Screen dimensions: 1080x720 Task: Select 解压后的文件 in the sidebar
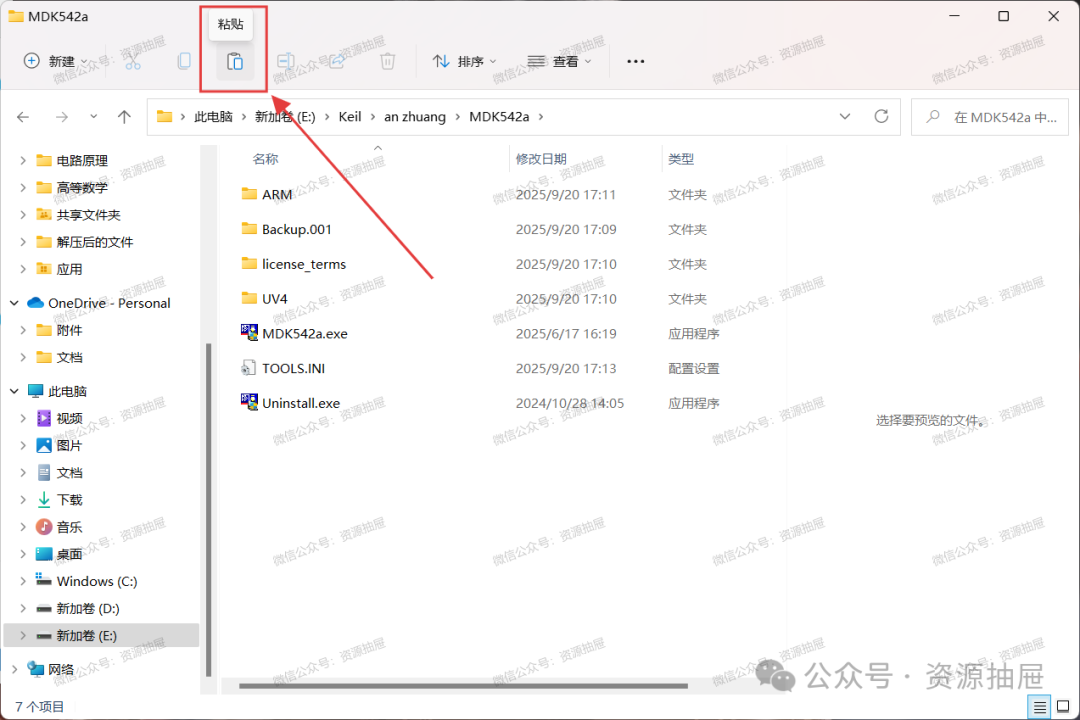(x=94, y=242)
